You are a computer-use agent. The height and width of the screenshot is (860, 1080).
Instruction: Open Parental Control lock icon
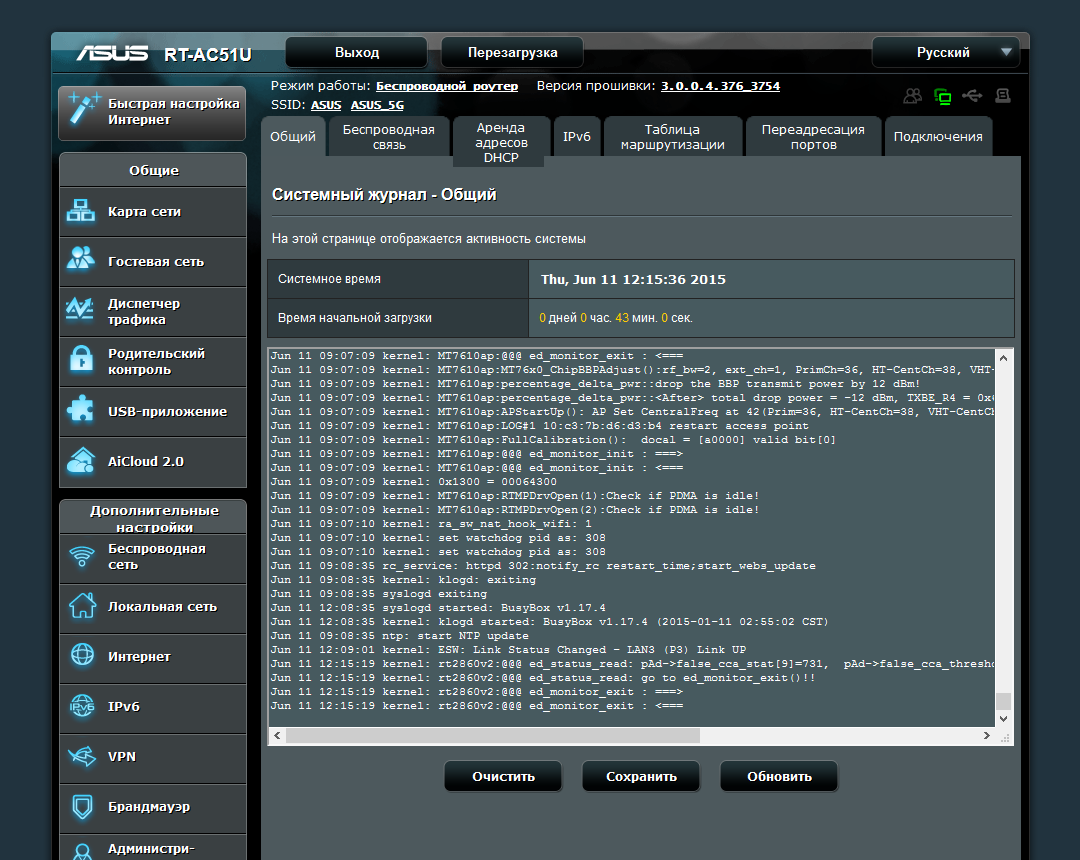tap(81, 360)
